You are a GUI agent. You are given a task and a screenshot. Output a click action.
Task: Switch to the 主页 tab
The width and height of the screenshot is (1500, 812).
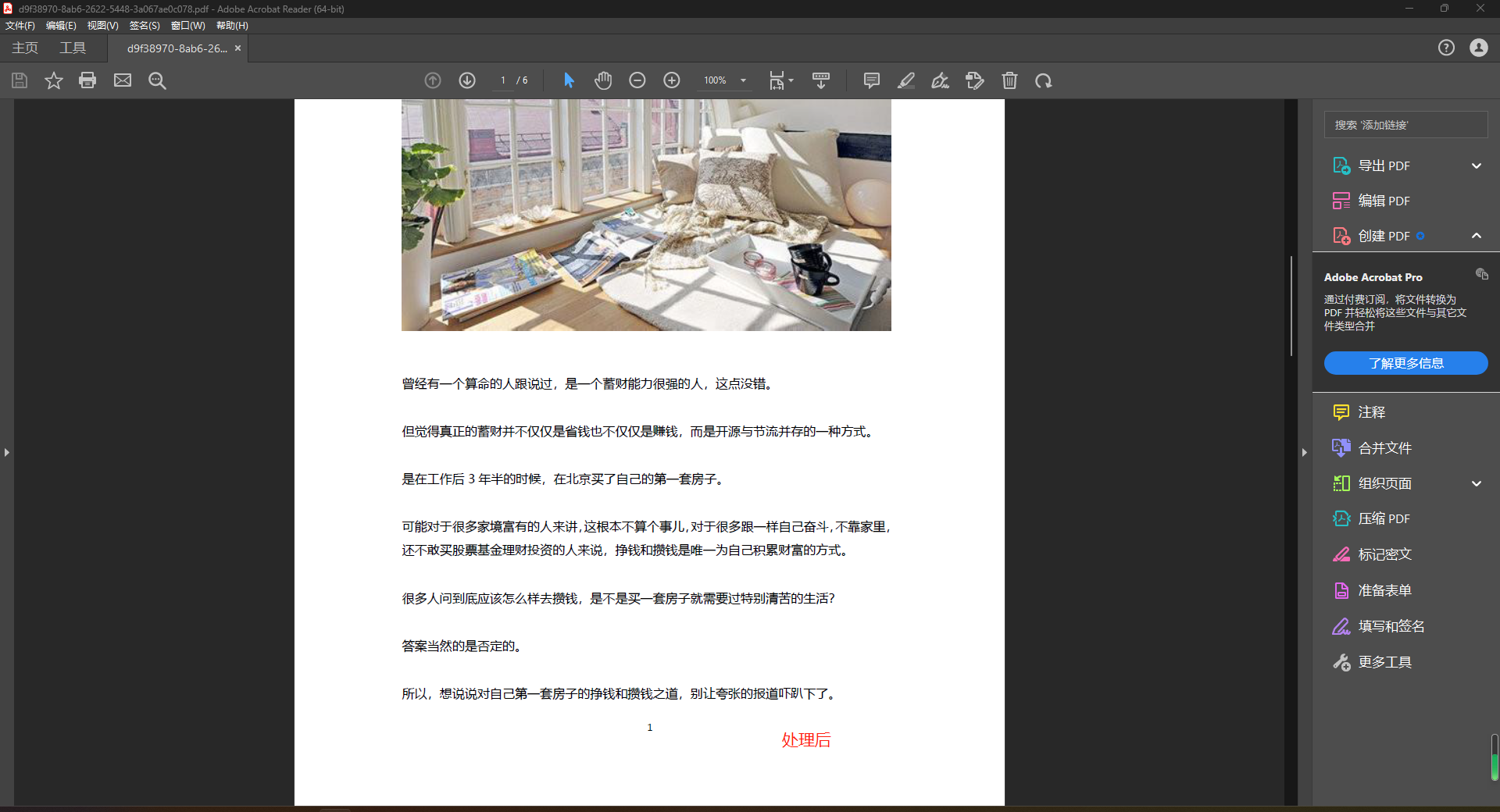23,48
